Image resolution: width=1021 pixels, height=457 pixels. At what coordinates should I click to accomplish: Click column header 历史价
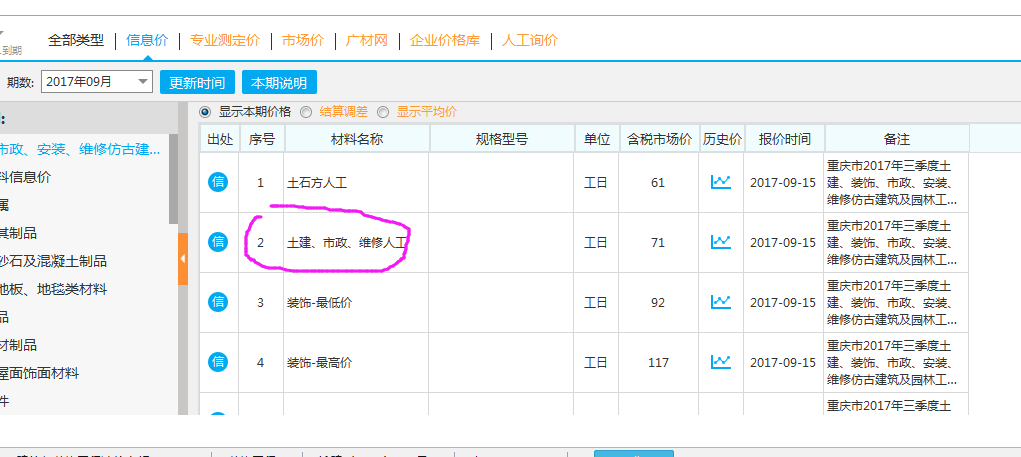(x=723, y=139)
